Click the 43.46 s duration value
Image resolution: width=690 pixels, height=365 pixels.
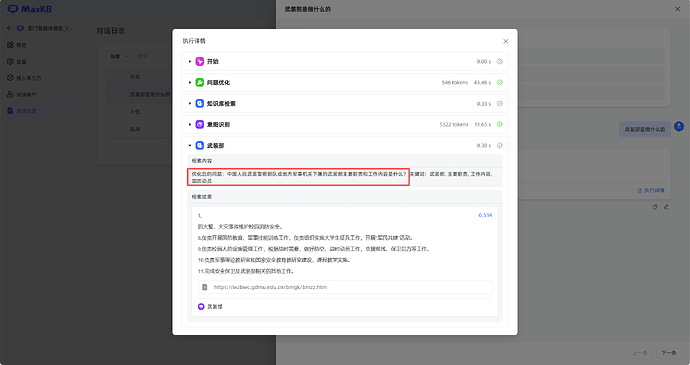(482, 82)
